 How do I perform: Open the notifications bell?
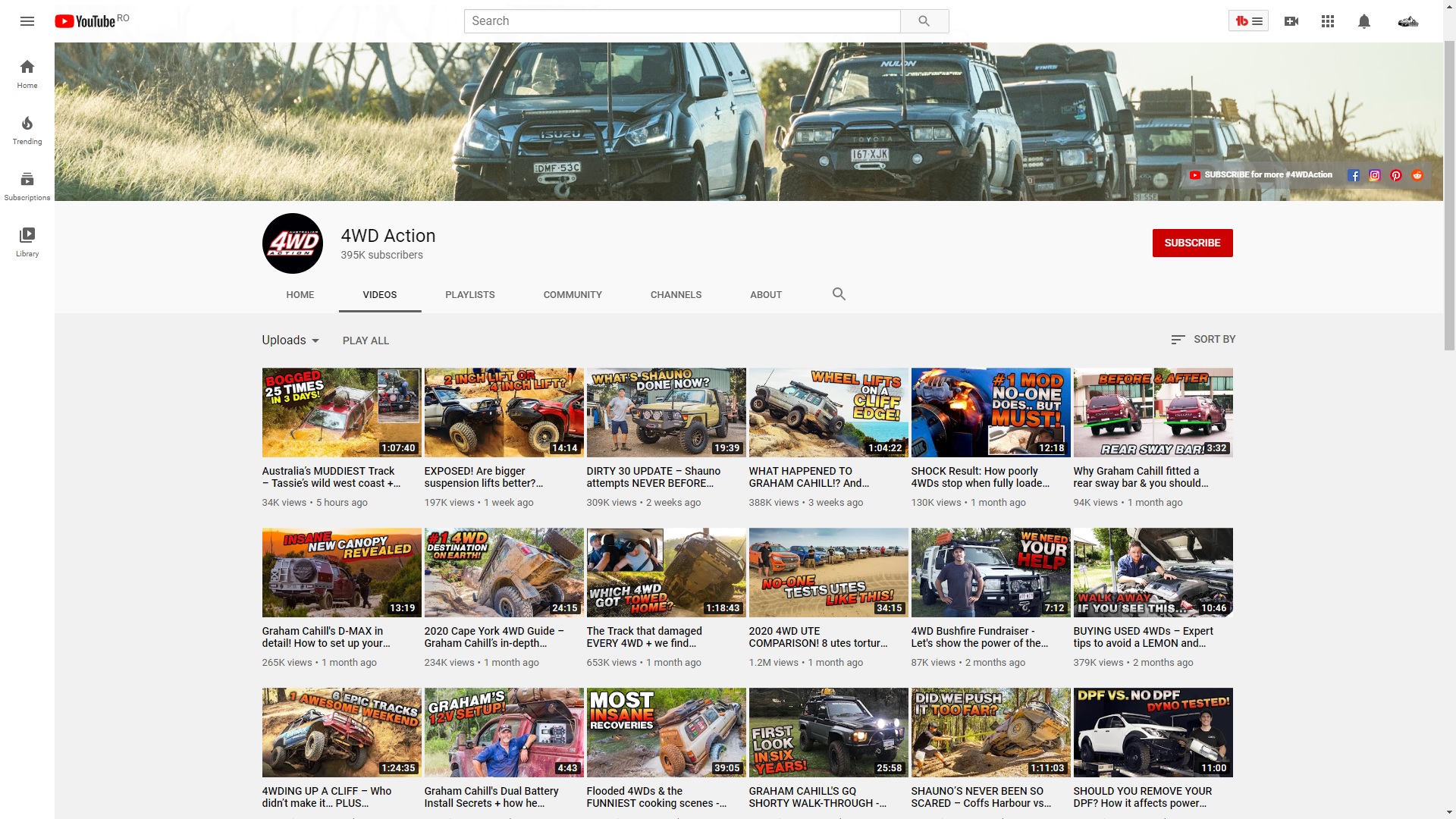1364,21
